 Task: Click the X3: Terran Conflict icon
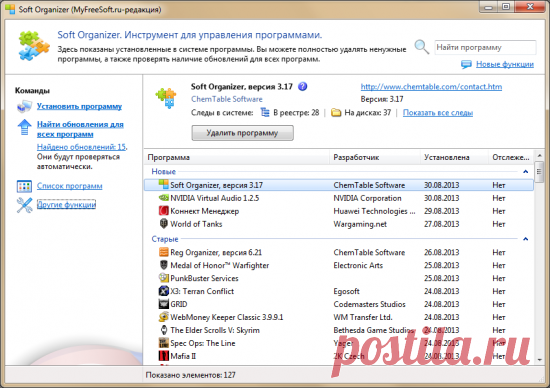[163, 291]
